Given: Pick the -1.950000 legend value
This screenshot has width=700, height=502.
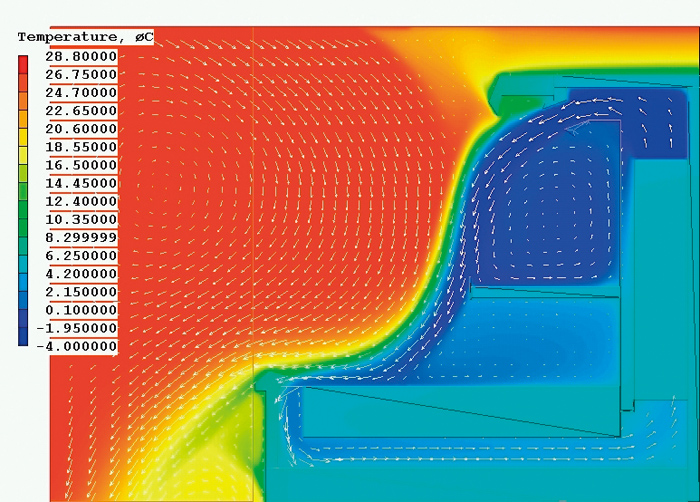Looking at the screenshot, I should pos(77,328).
